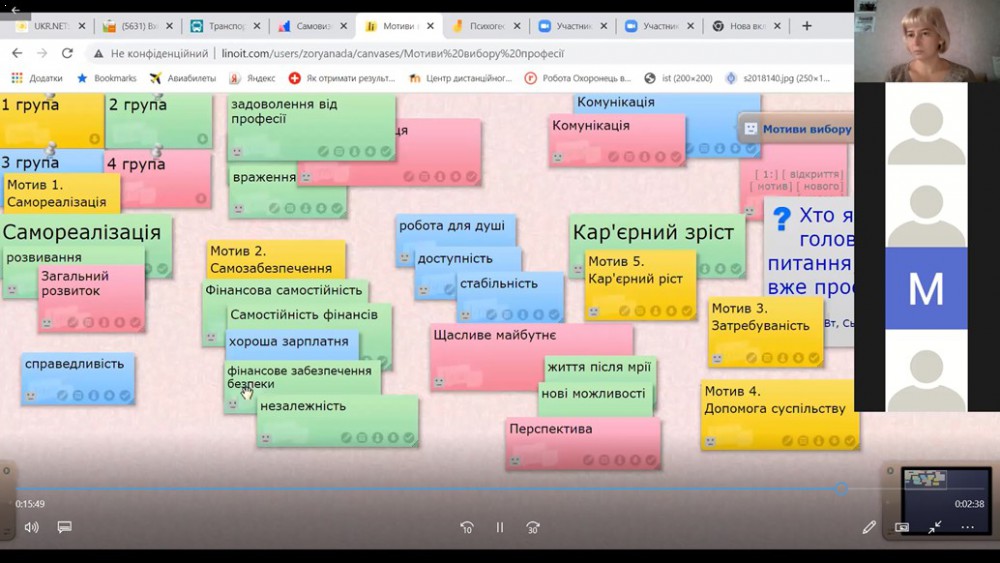Click checkmark icon on Перспектива note

point(651,460)
